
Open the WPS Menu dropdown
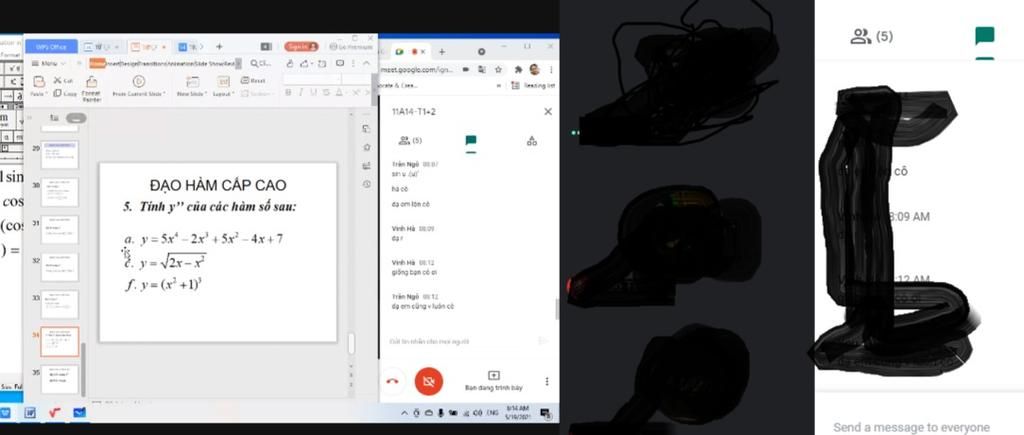(49, 63)
